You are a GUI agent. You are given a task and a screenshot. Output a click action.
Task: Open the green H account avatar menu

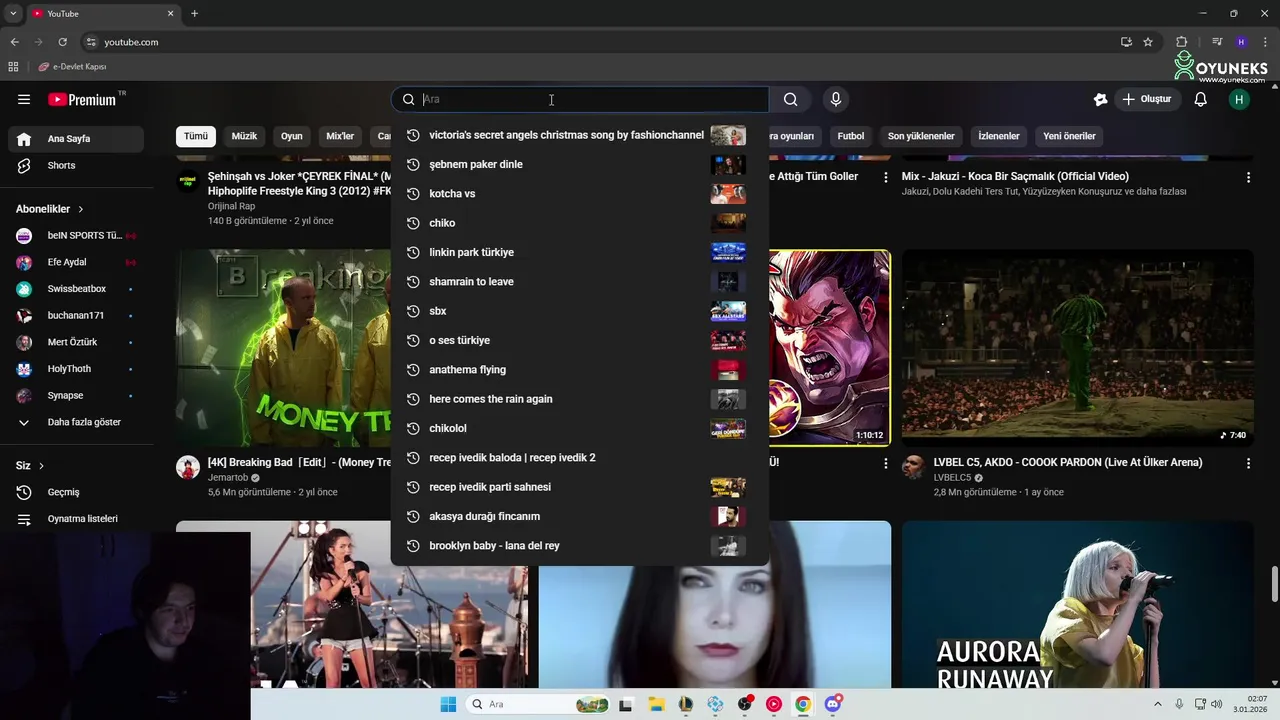(1239, 99)
